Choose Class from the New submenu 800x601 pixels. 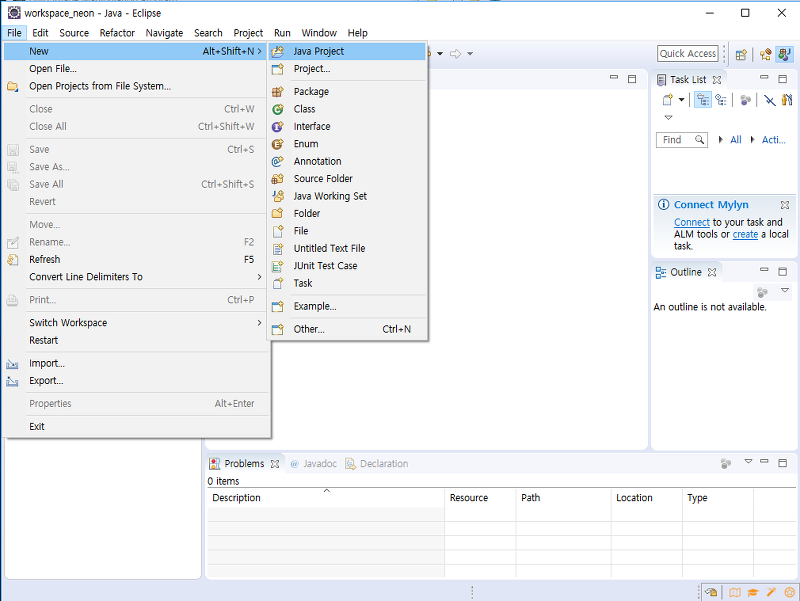coord(346,109)
